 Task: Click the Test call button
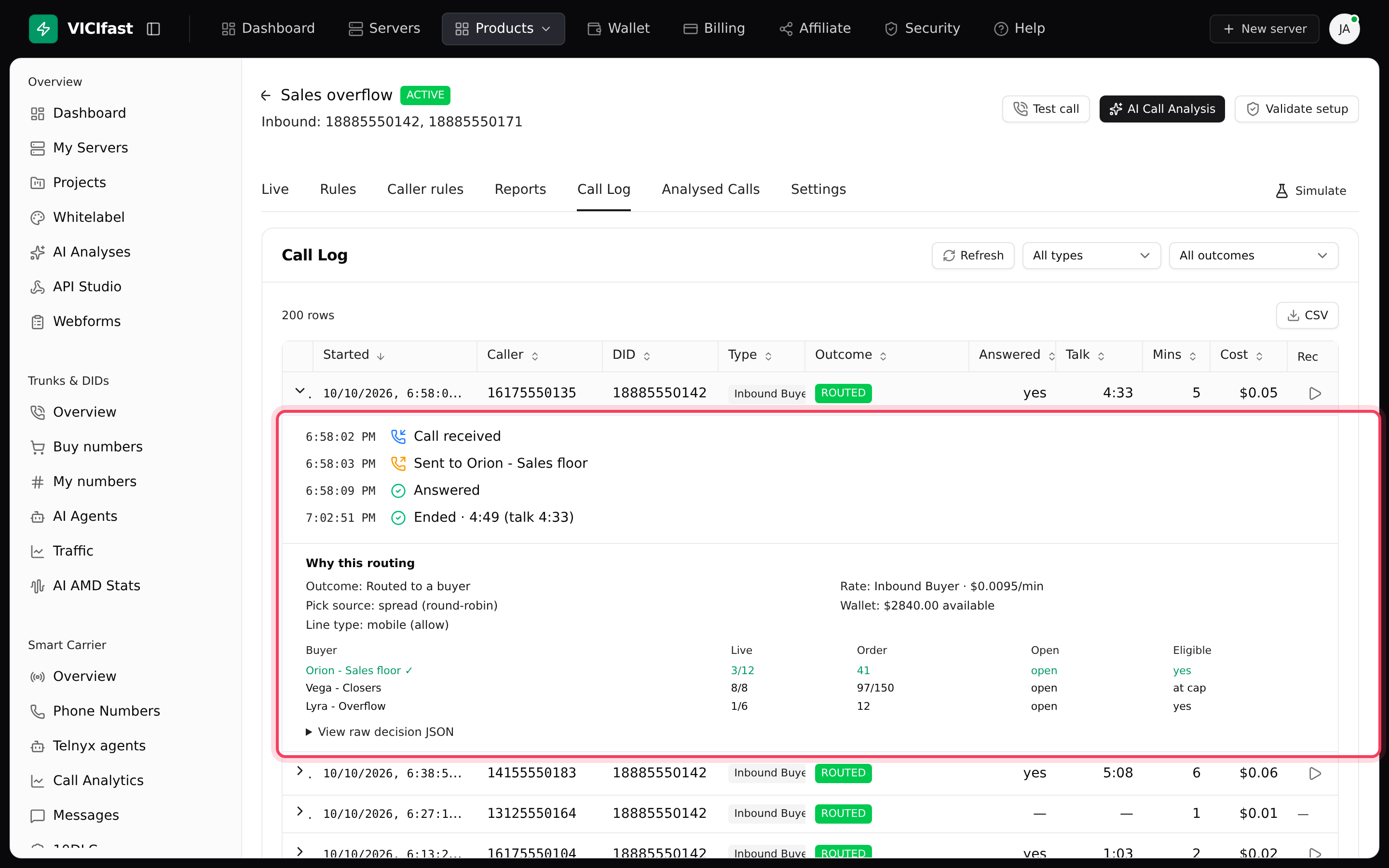point(1046,109)
